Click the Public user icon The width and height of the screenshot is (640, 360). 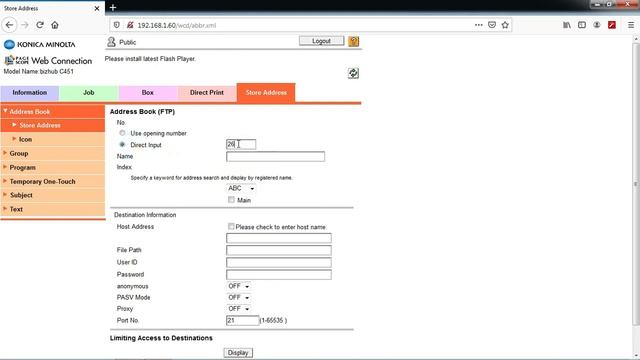[x=111, y=42]
